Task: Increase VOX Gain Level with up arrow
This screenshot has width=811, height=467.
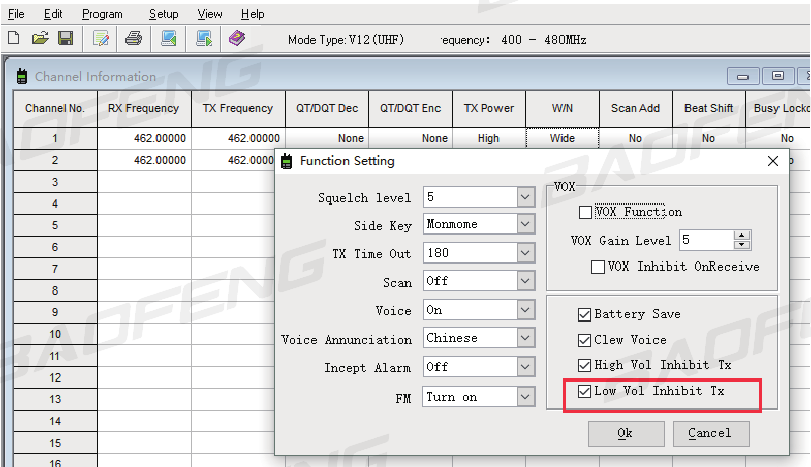Action: (x=742, y=235)
